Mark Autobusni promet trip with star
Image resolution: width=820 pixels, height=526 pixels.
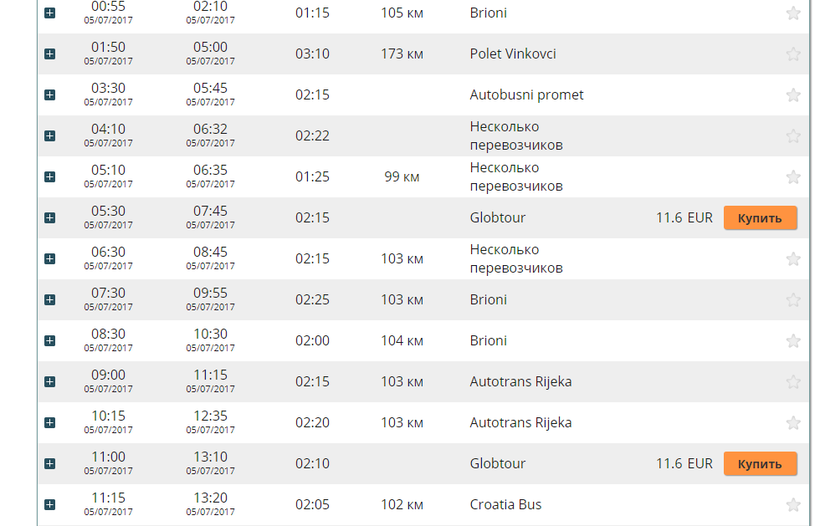(x=793, y=95)
